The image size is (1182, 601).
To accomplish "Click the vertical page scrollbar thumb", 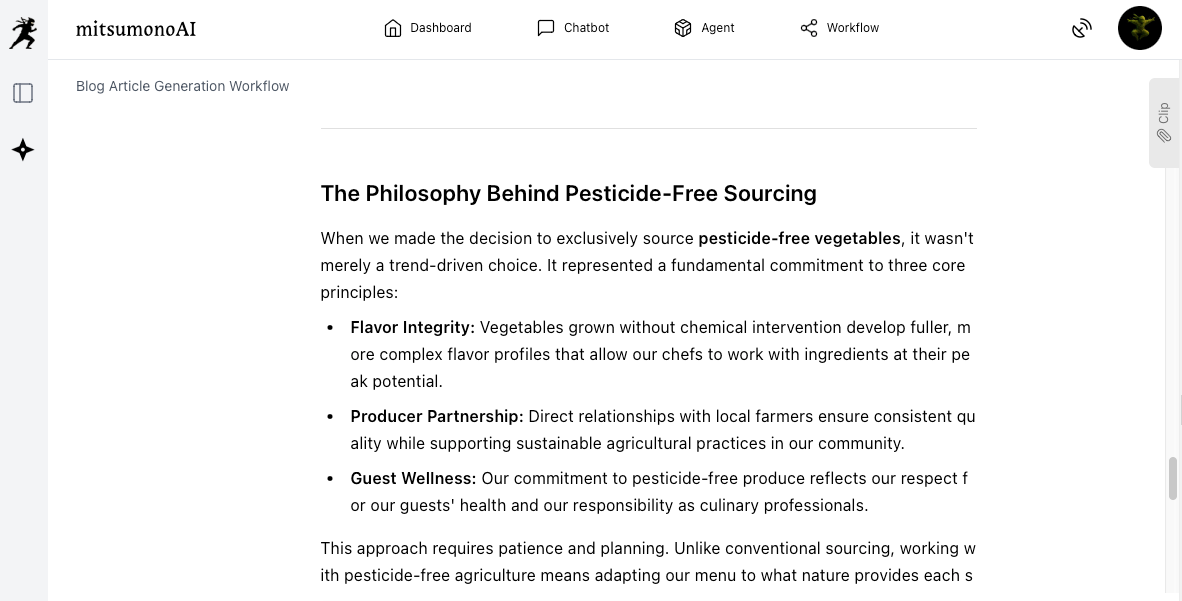I will (1173, 478).
